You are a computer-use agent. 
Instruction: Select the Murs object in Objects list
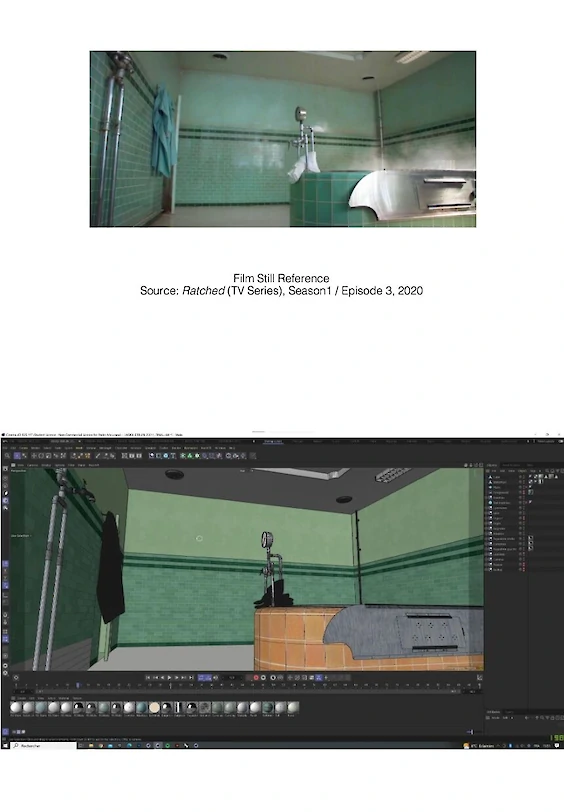(497, 487)
